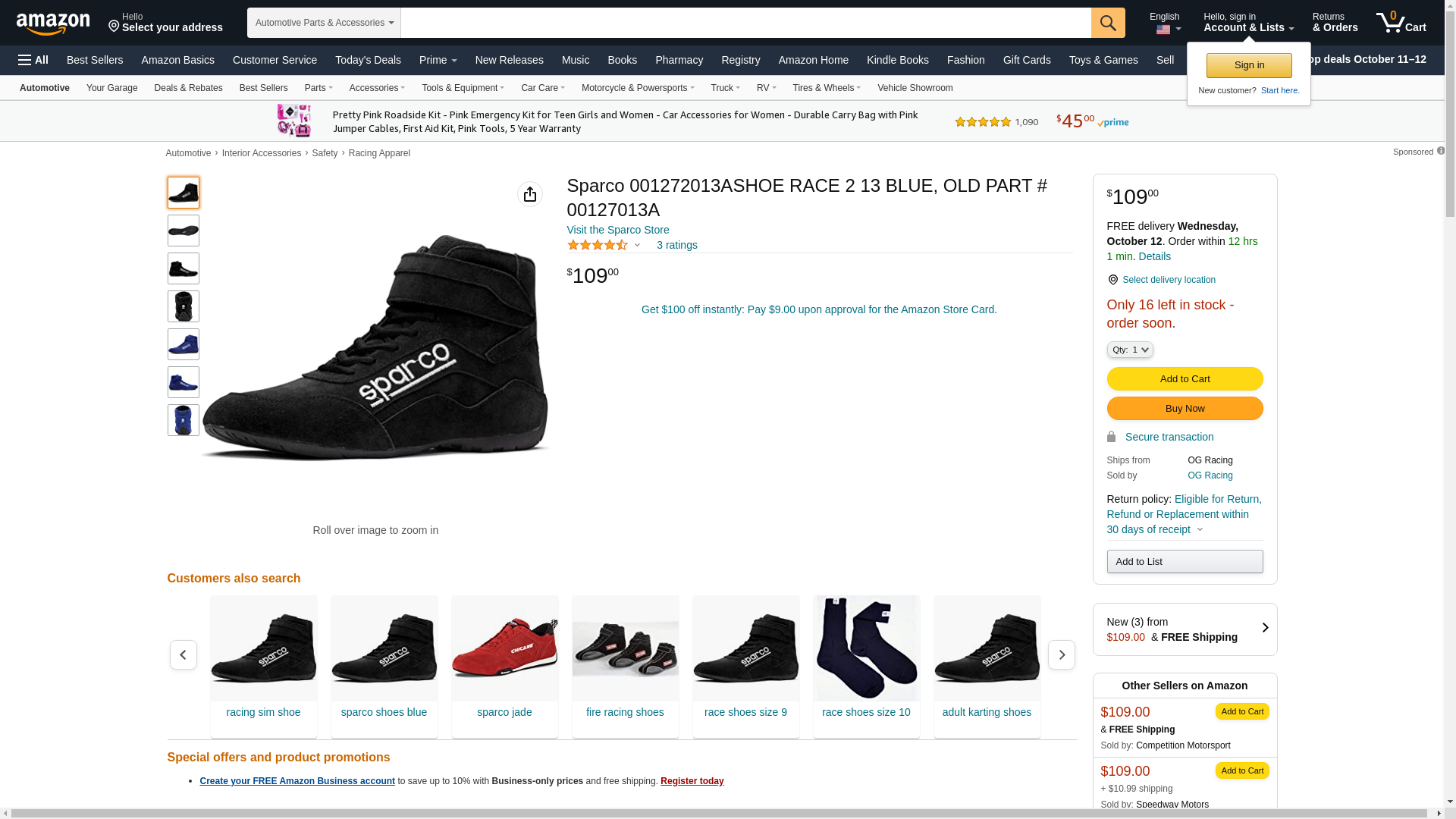Open the Qty quantity dropdown

tap(1130, 350)
